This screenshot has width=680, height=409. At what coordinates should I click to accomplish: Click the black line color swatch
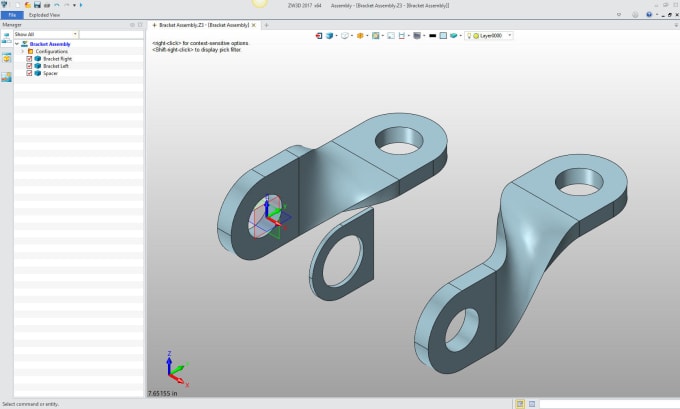coord(432,36)
